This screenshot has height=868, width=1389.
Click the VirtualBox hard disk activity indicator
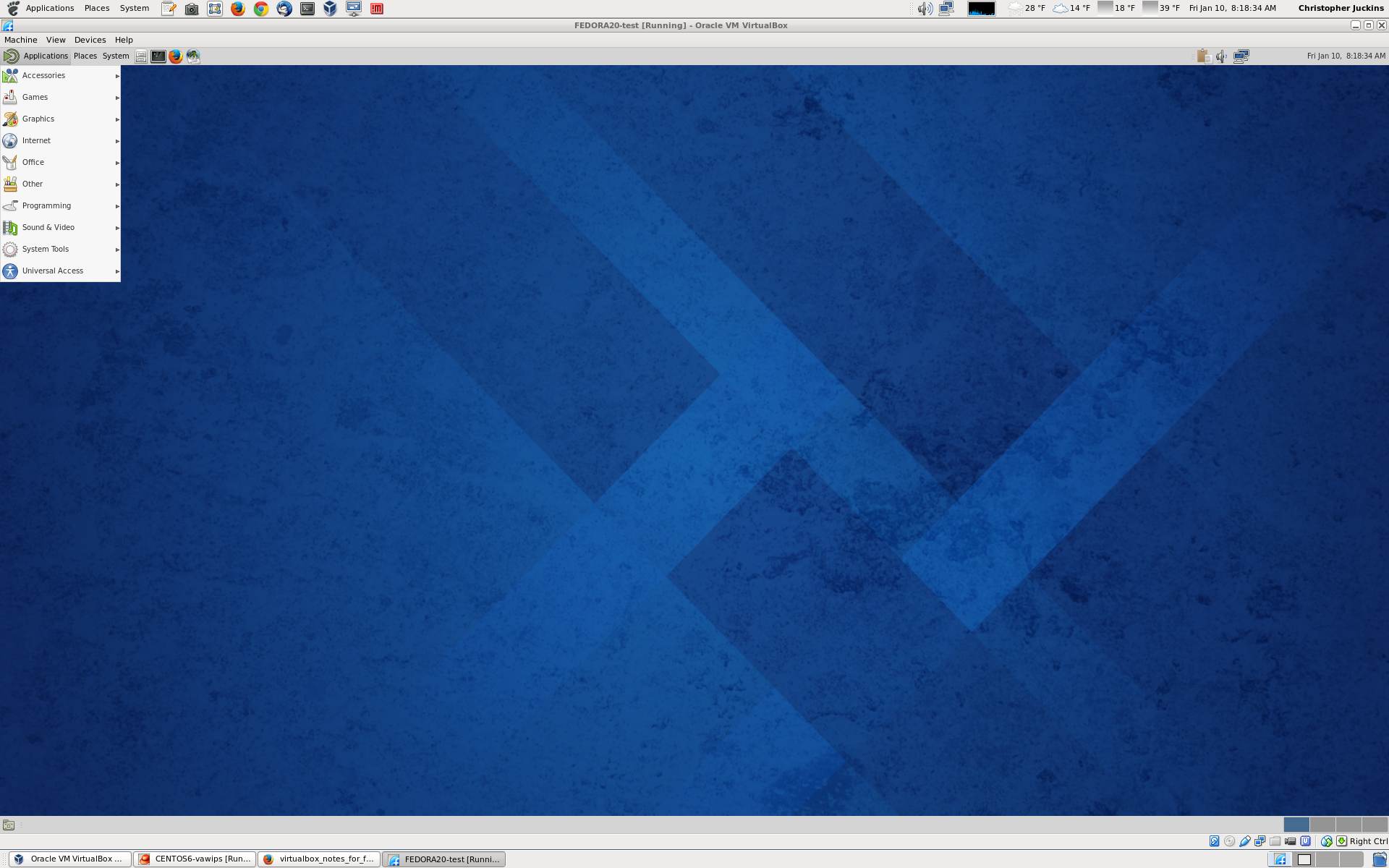pyautogui.click(x=1214, y=841)
